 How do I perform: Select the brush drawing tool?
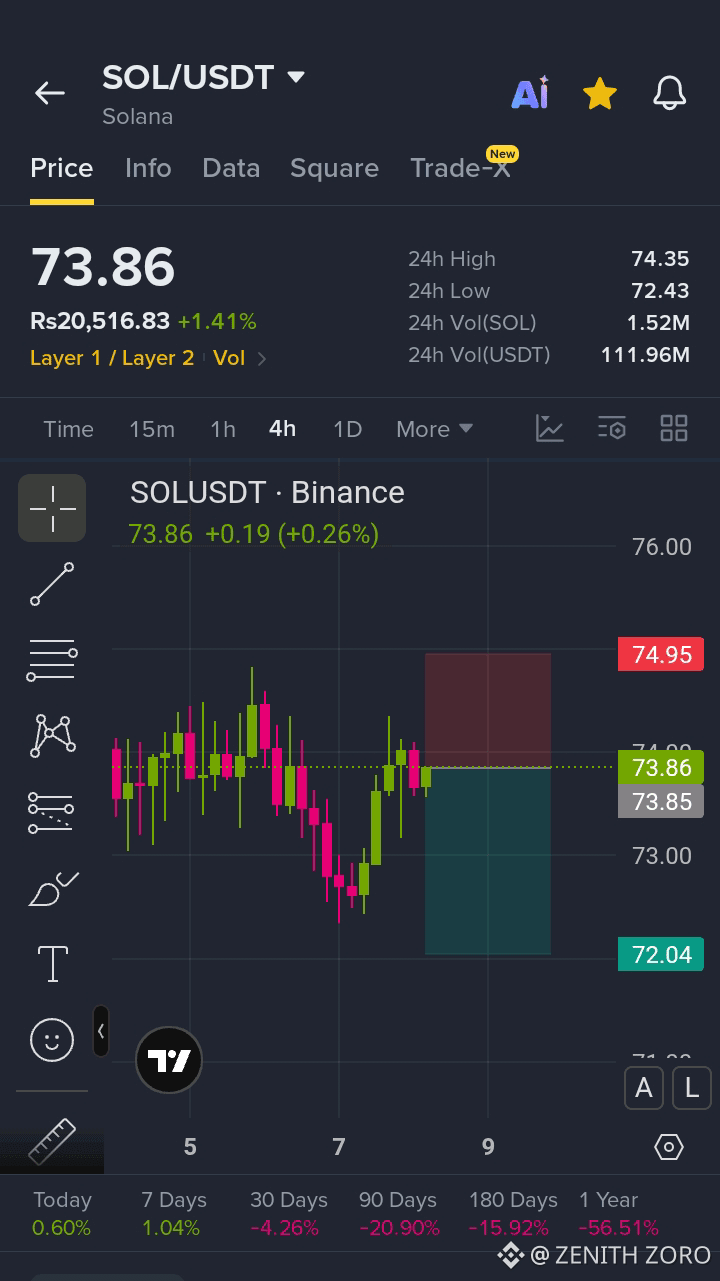(52, 888)
